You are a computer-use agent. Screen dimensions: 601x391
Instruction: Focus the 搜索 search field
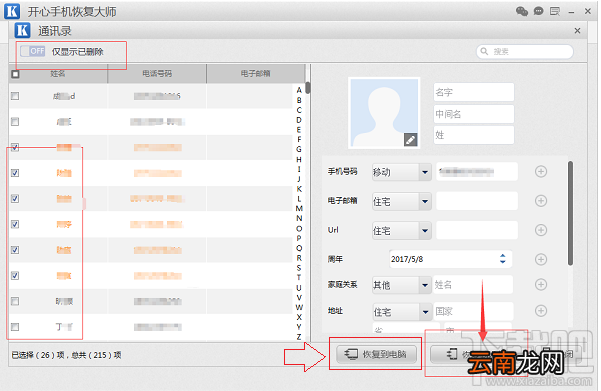[525, 51]
